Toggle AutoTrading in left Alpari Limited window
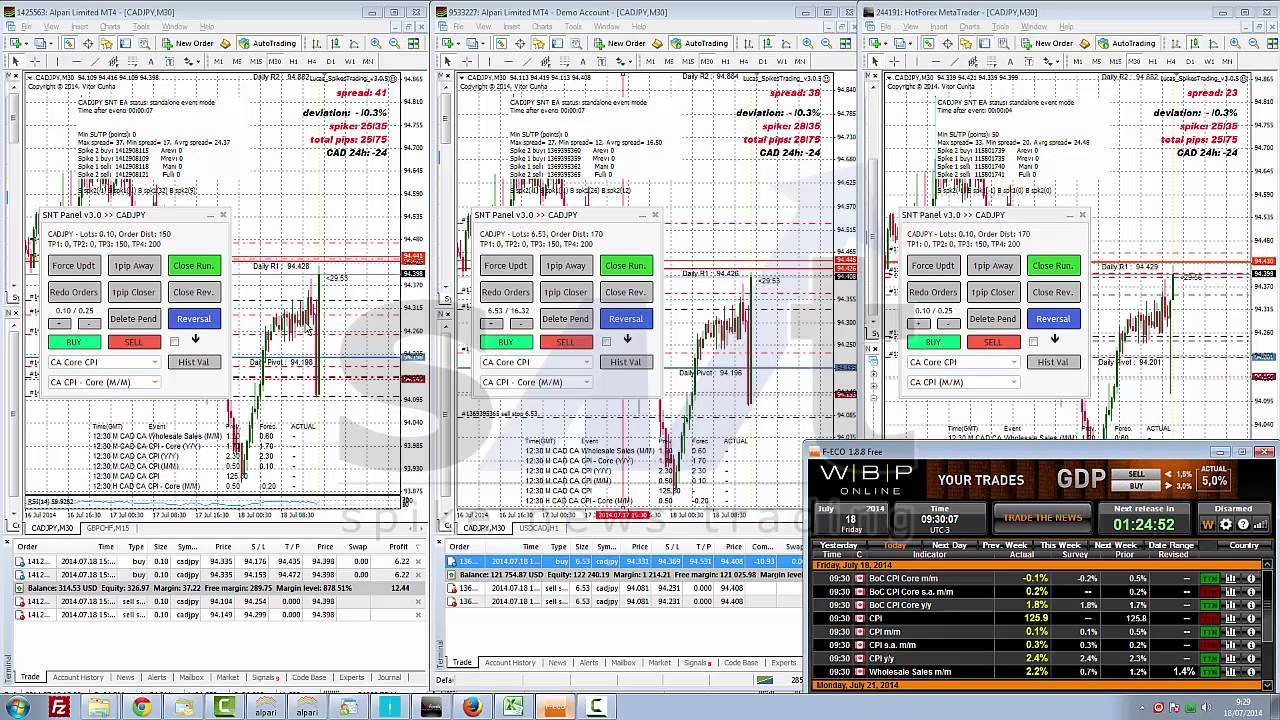 click(266, 43)
